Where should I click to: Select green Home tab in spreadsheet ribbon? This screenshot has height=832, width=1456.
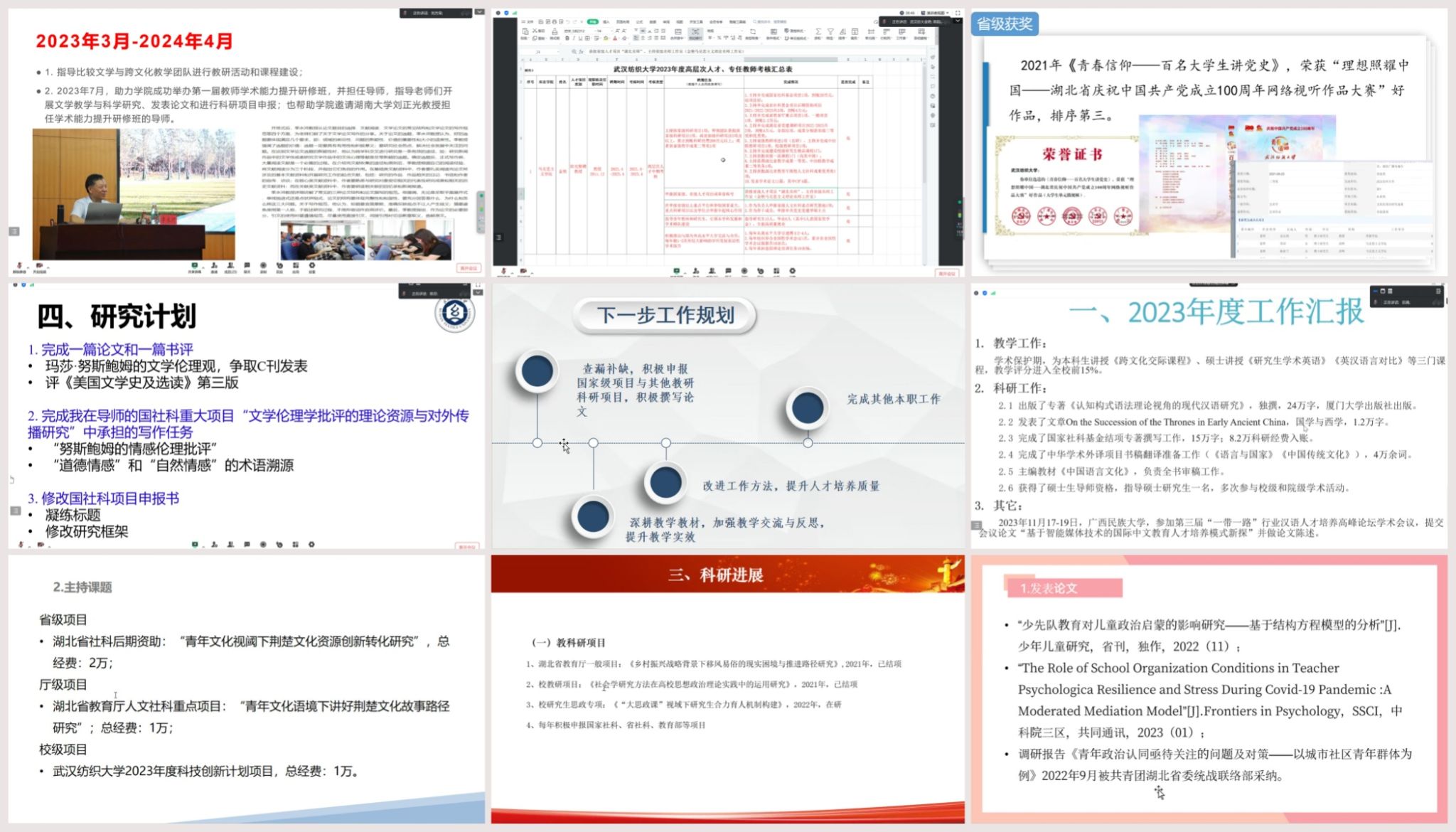pos(592,22)
